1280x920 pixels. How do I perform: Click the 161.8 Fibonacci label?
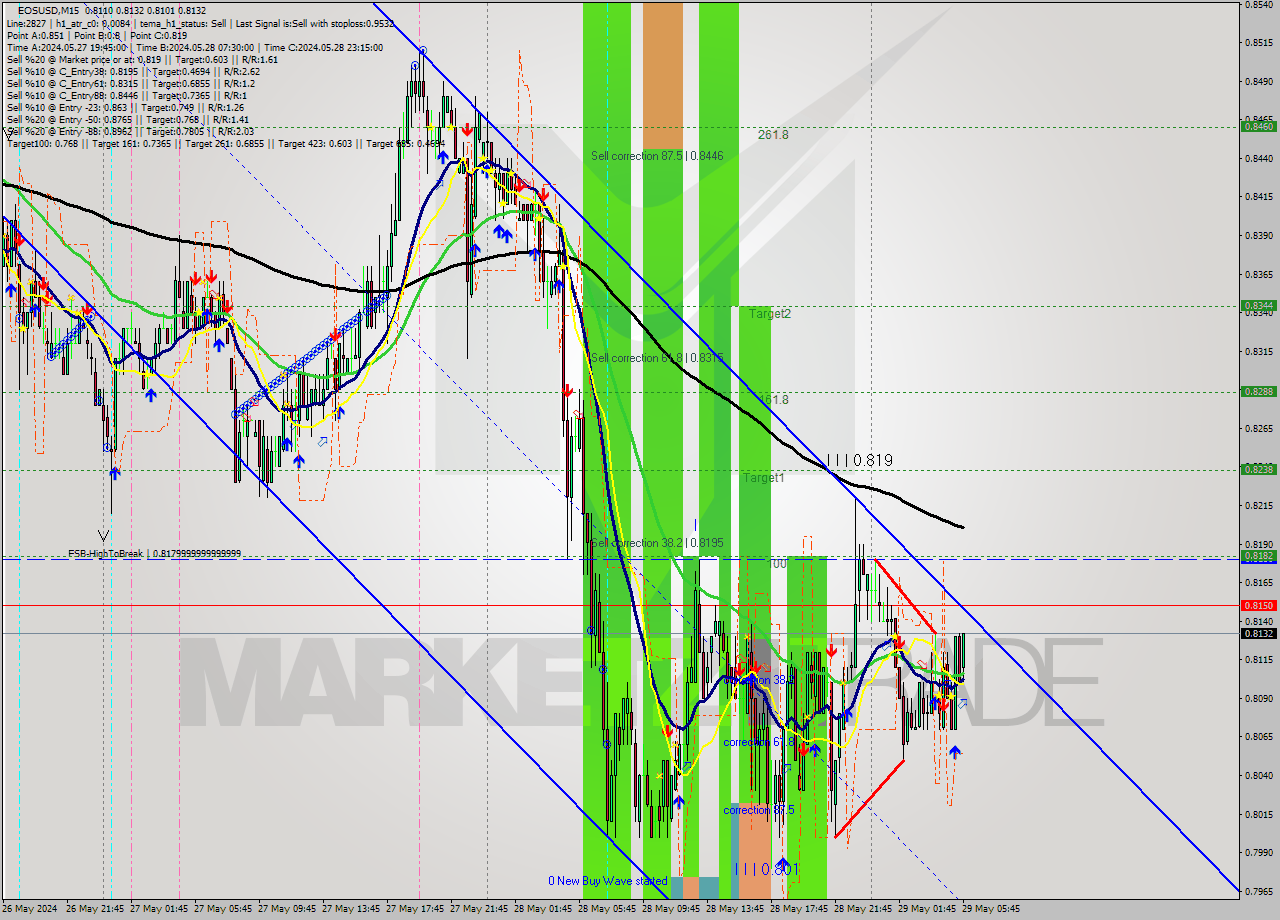click(773, 400)
